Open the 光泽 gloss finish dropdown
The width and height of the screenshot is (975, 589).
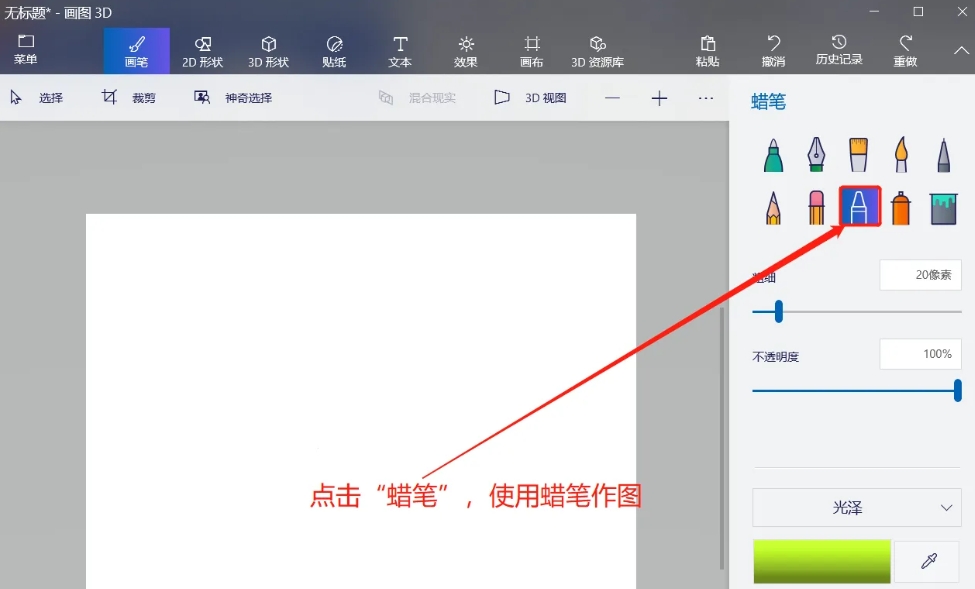856,508
